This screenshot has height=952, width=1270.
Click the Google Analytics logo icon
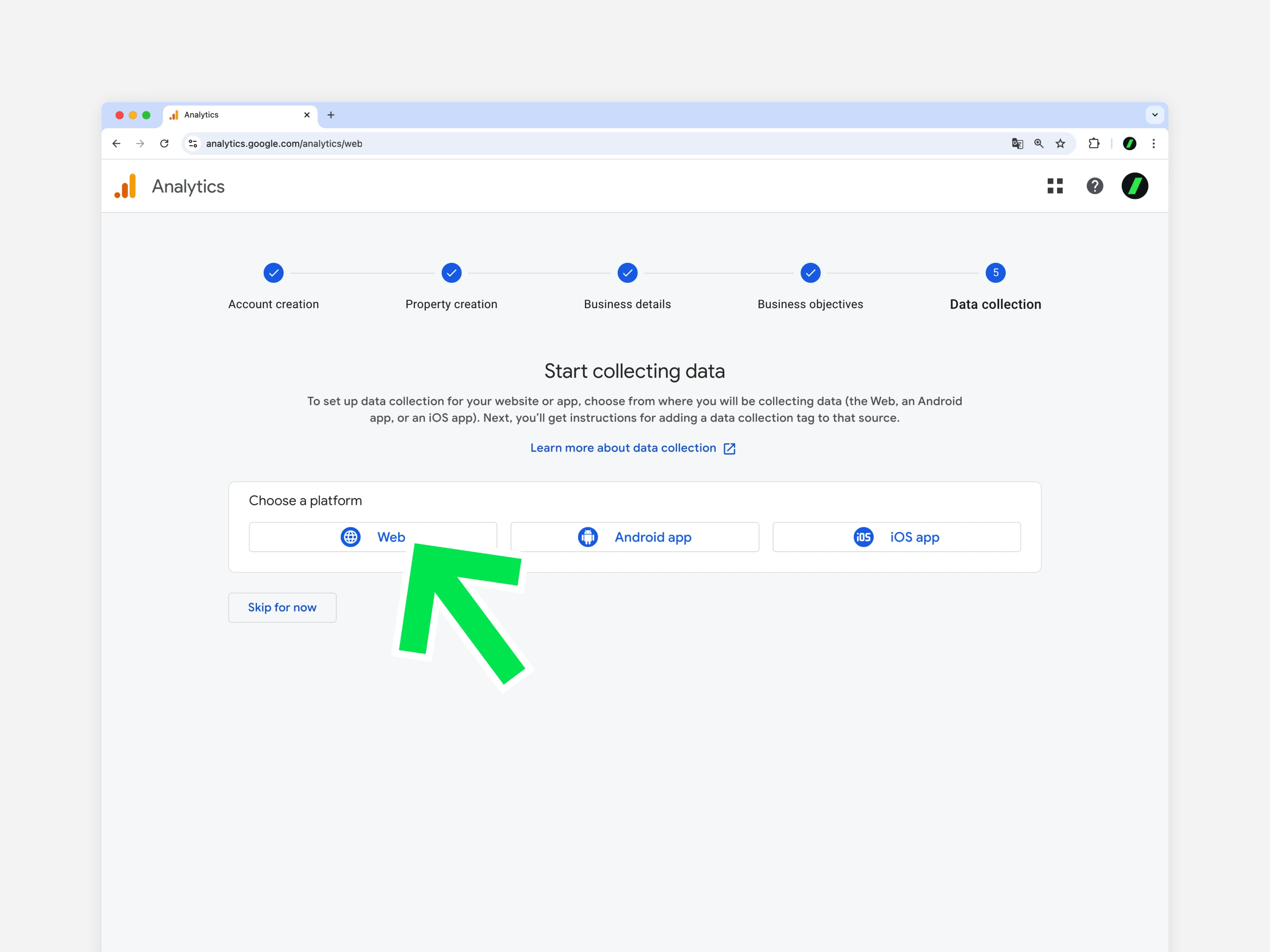[125, 186]
